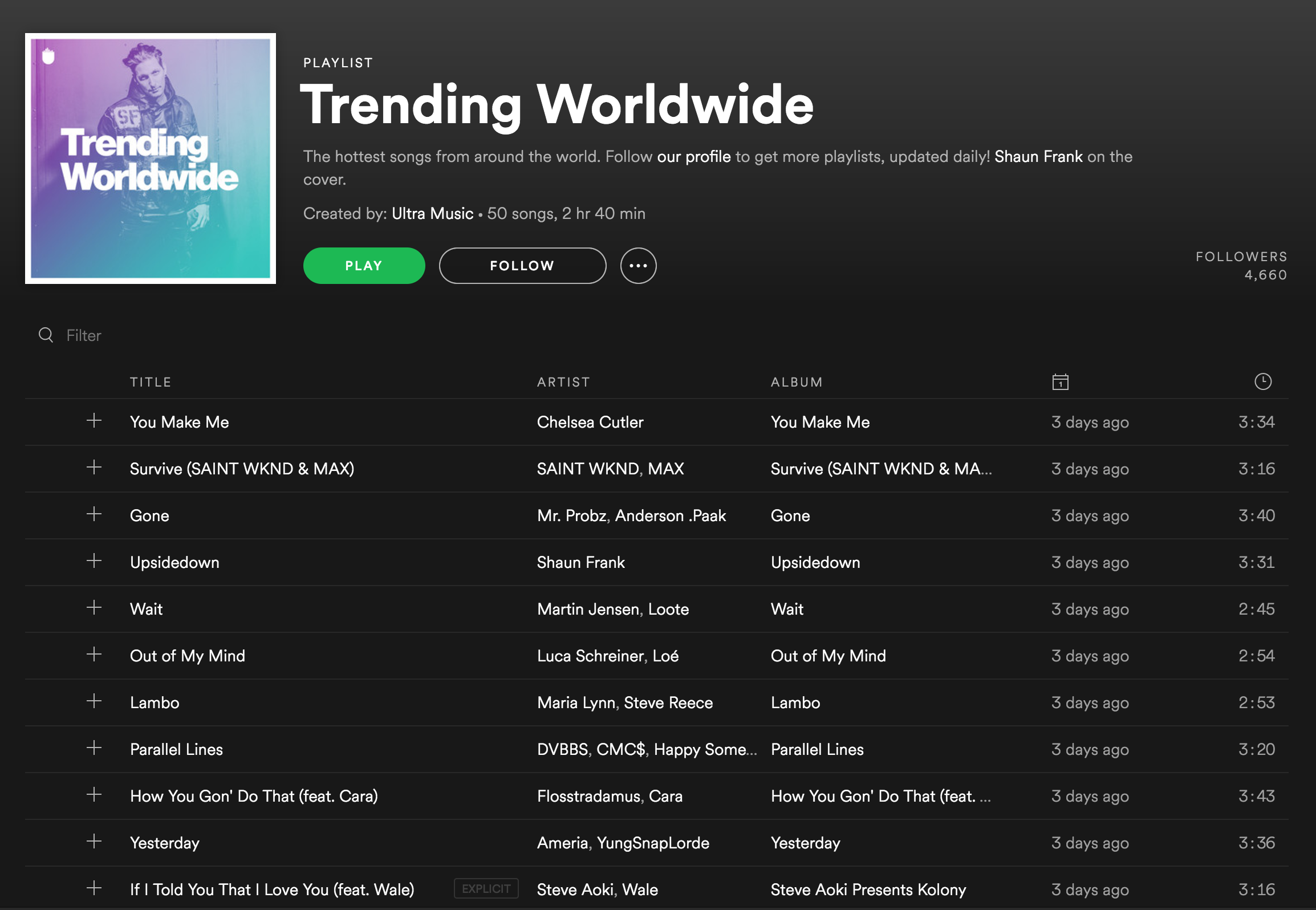Open artist Steve Reece

tap(668, 703)
